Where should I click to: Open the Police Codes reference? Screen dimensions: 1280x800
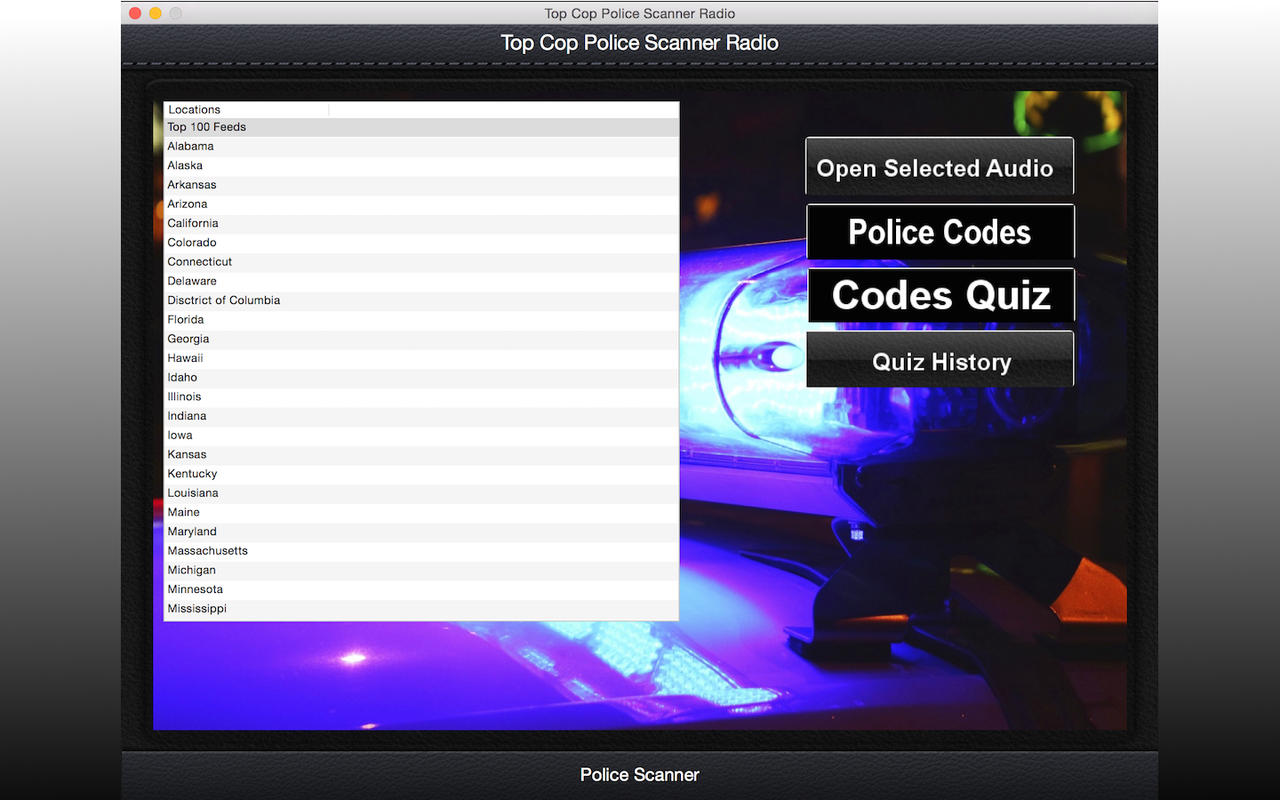coord(940,232)
